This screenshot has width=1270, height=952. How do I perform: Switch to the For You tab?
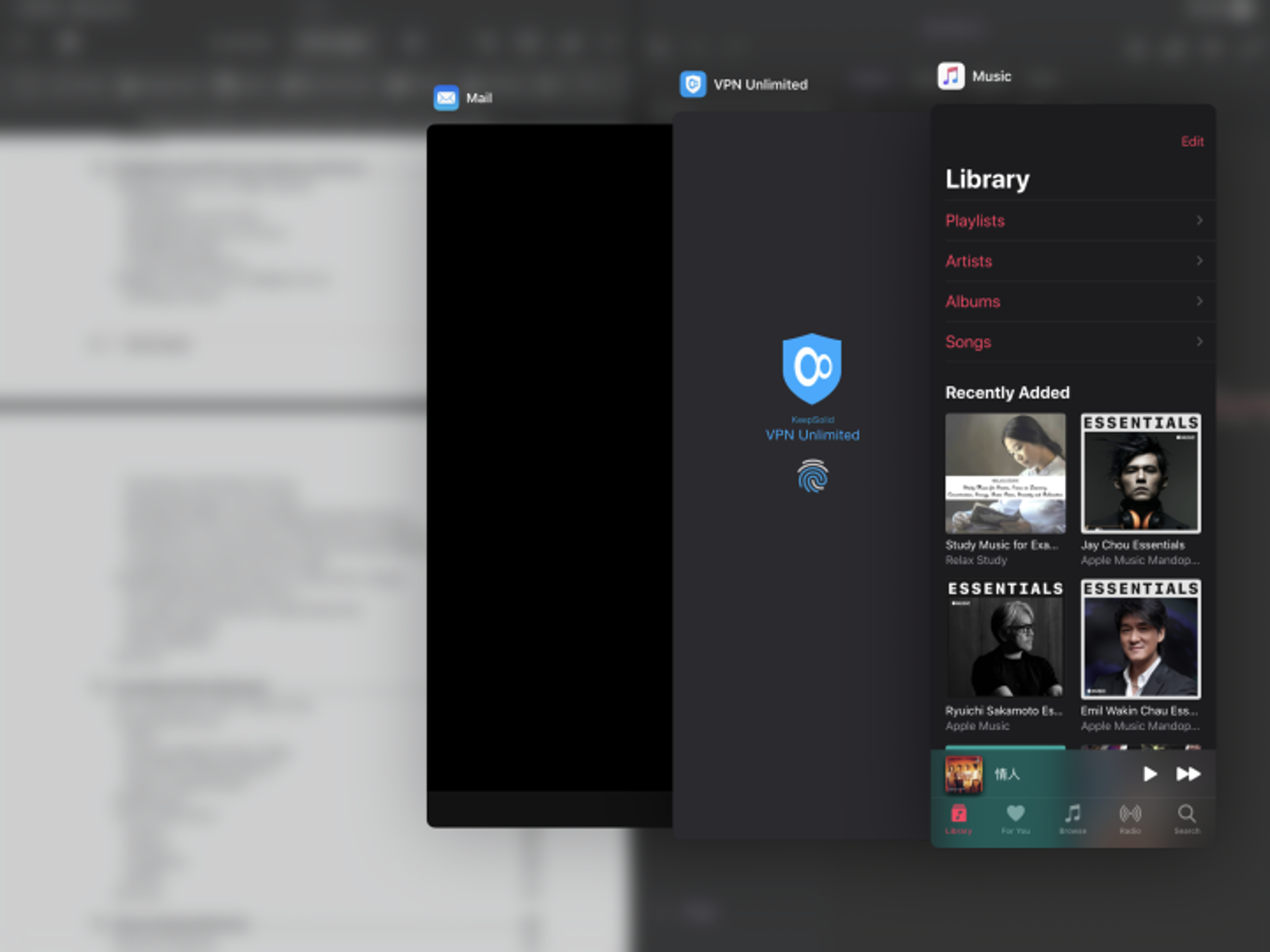[1015, 819]
